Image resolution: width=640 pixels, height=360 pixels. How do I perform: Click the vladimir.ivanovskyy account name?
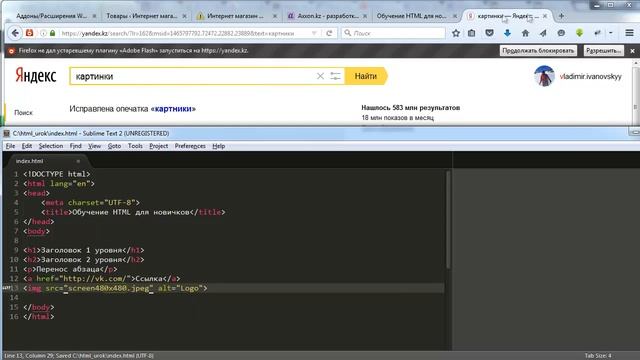(x=591, y=76)
